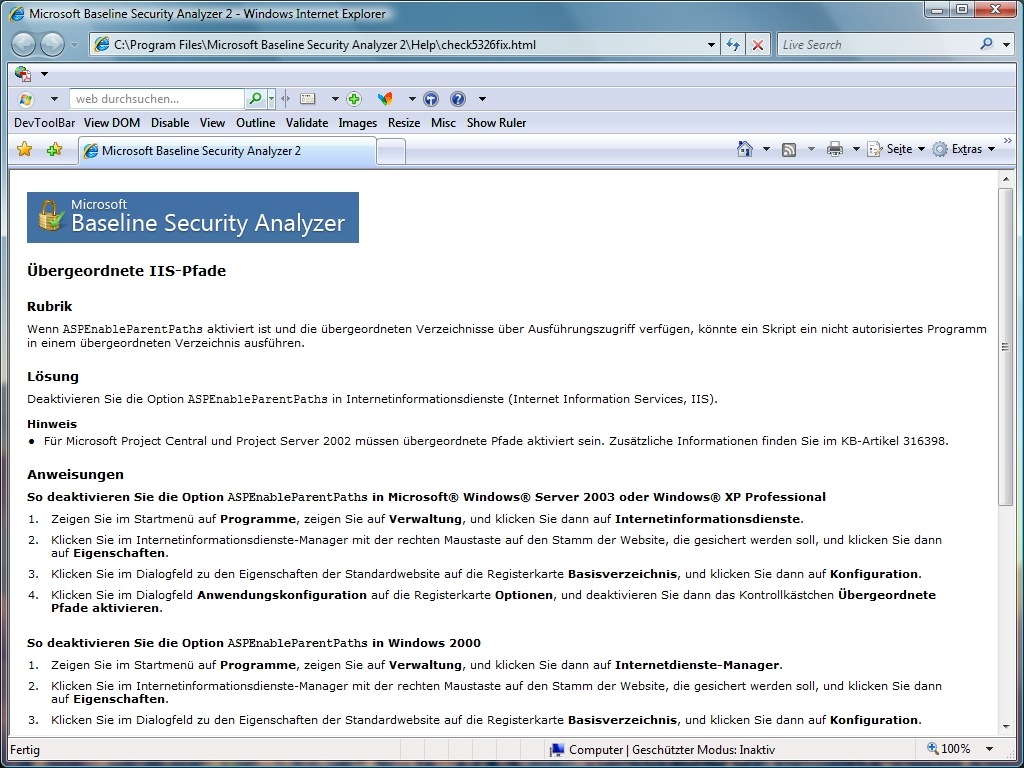Image resolution: width=1024 pixels, height=768 pixels.
Task: Select the Microsoft Baseline Security Analyzer 2 tab
Action: [x=226, y=151]
